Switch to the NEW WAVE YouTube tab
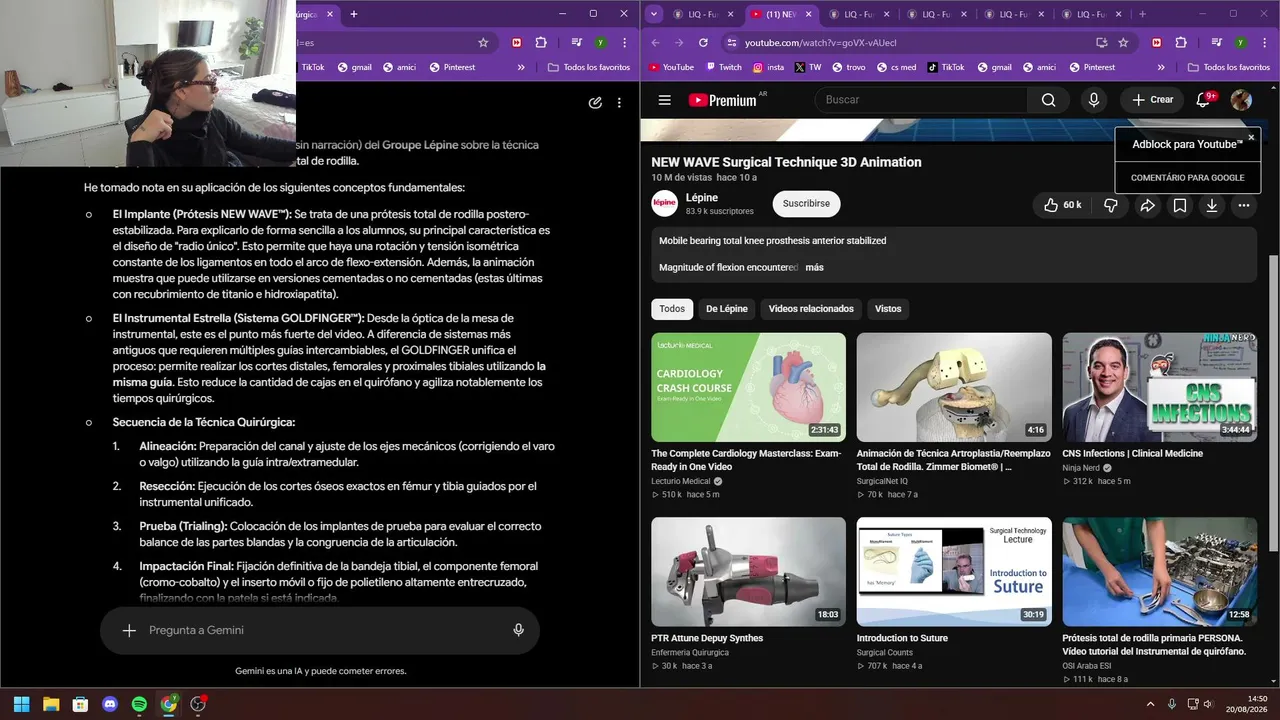 coord(781,14)
